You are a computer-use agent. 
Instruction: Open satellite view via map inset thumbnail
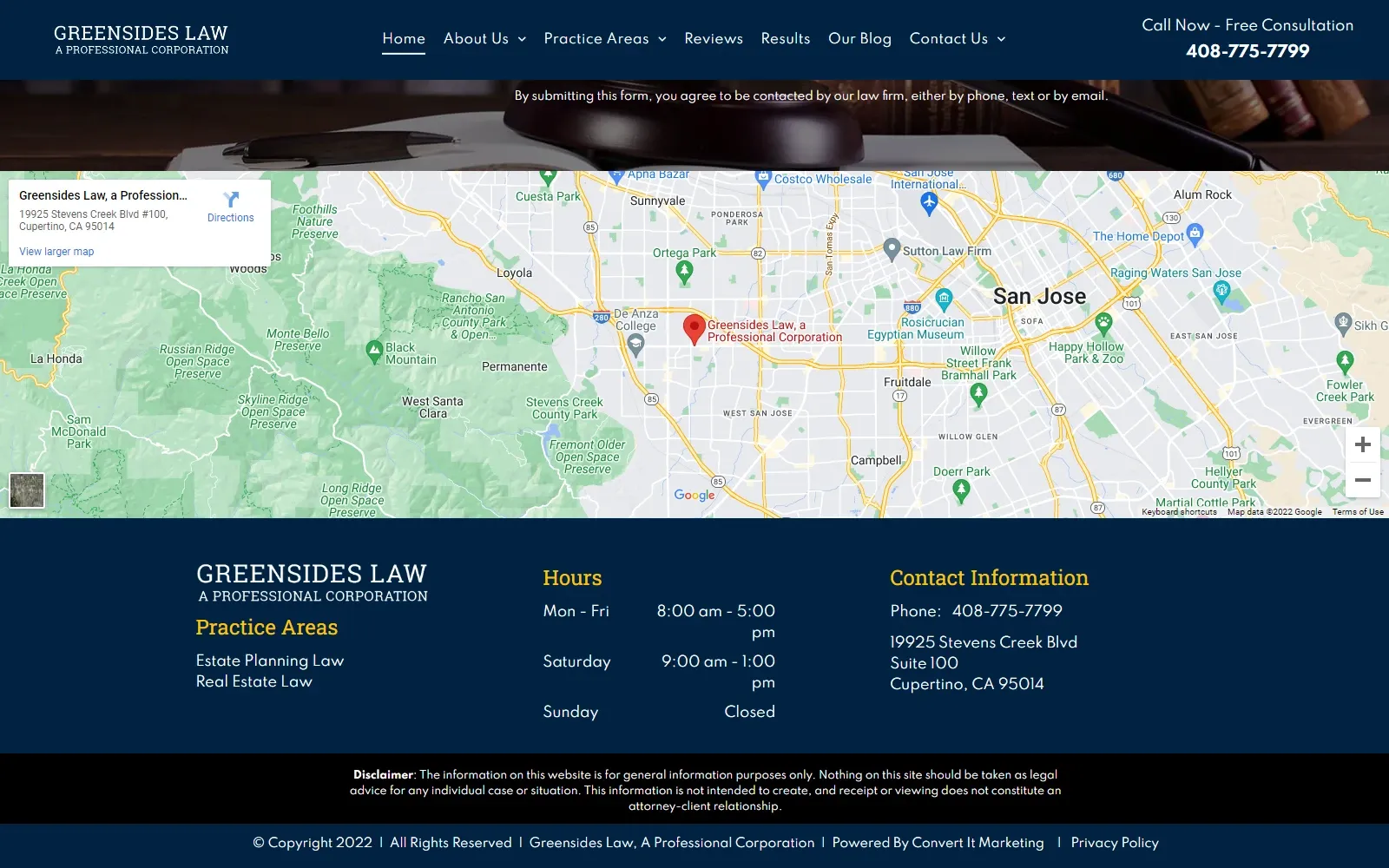(x=27, y=490)
